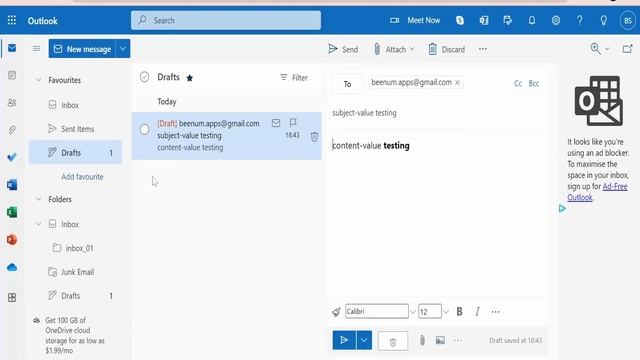
Task: Open Sent Items folder
Action: (x=76, y=129)
